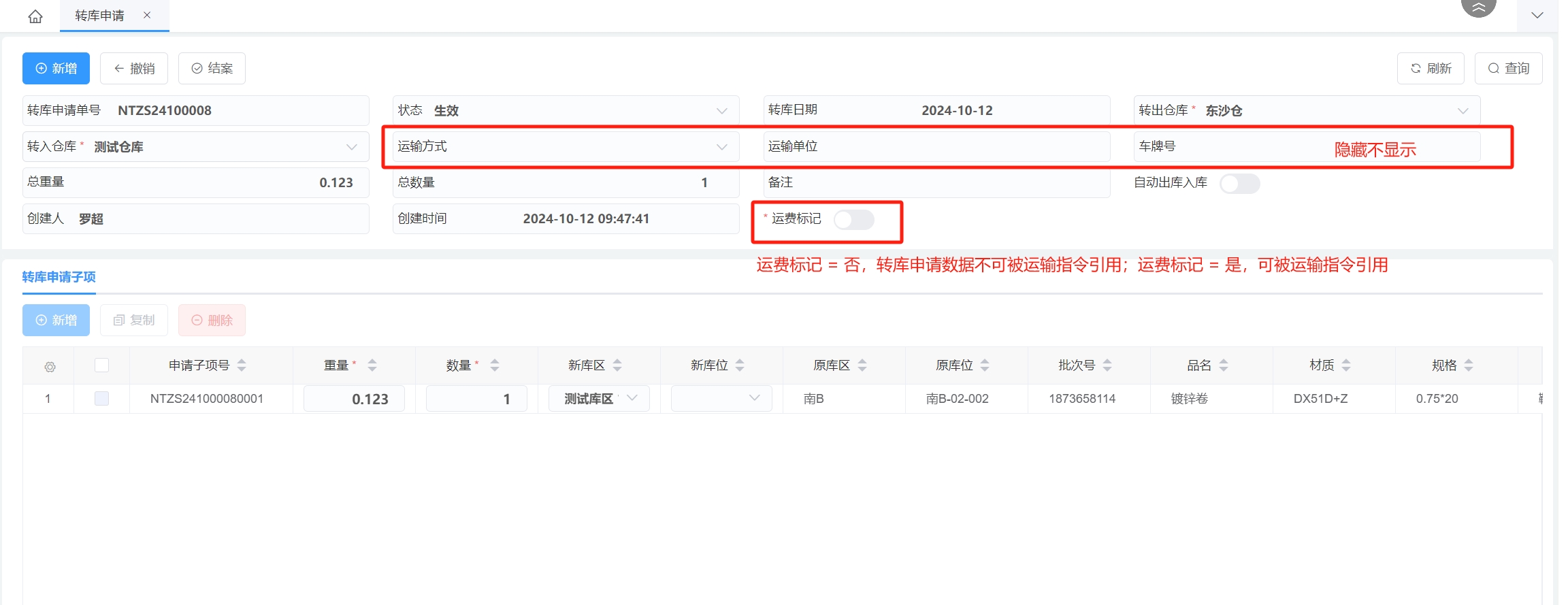This screenshot has height=605, width=1568.
Task: Sort by 批次号 column
Action: 1107,365
